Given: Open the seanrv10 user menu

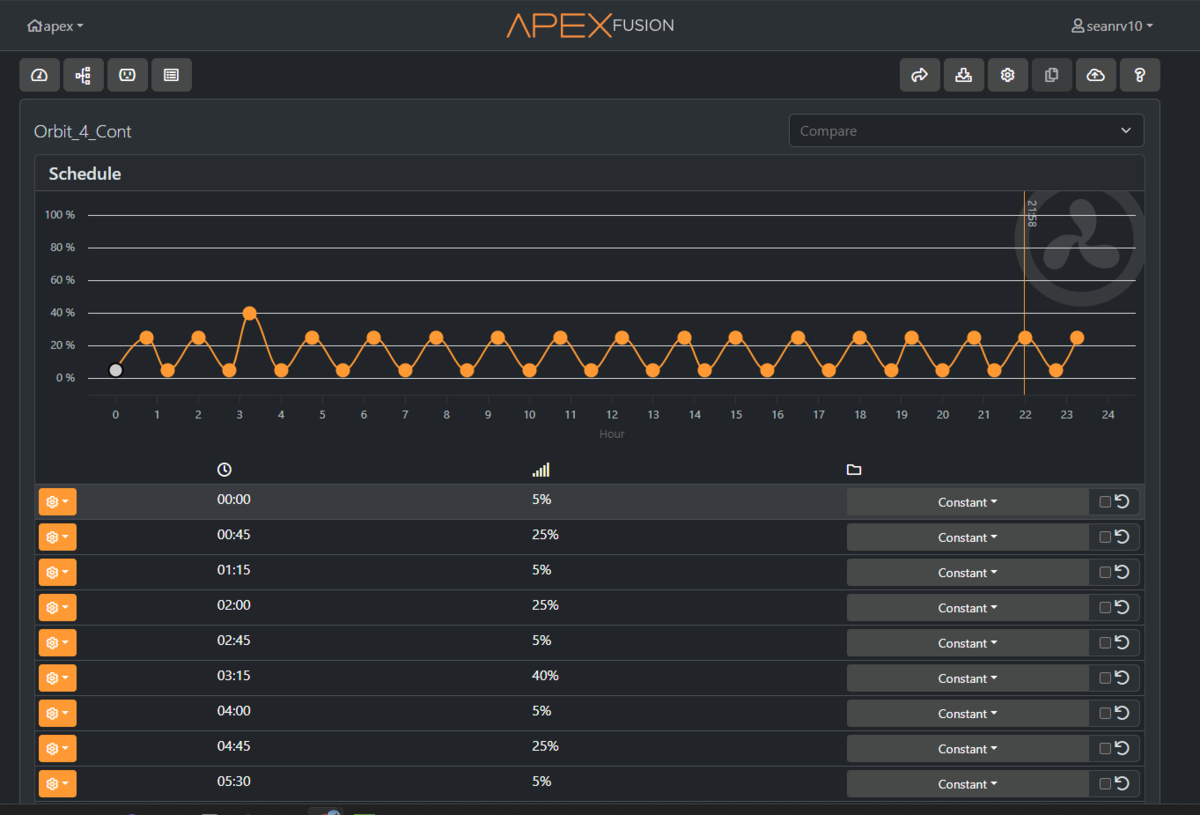Looking at the screenshot, I should click(x=1111, y=26).
